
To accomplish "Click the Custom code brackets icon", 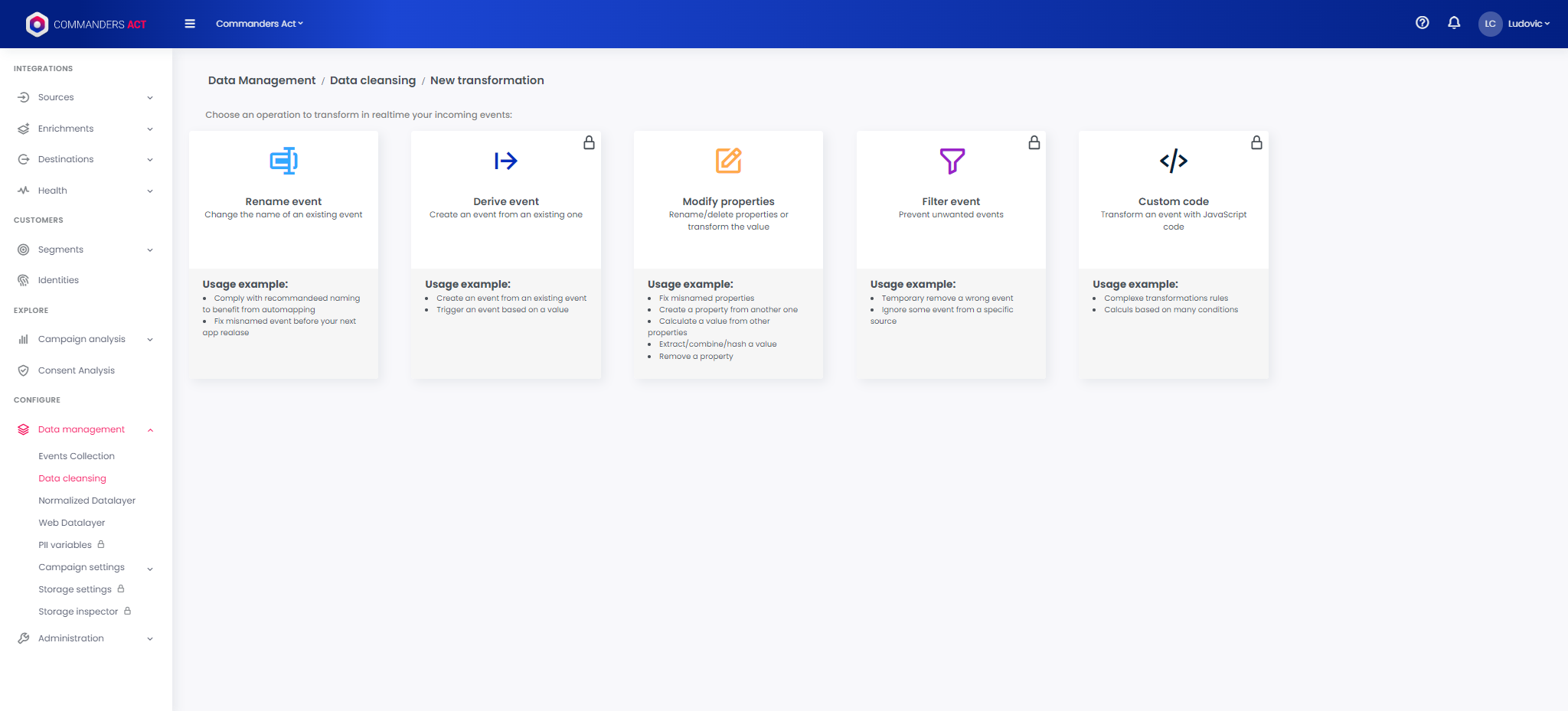I will tap(1173, 161).
